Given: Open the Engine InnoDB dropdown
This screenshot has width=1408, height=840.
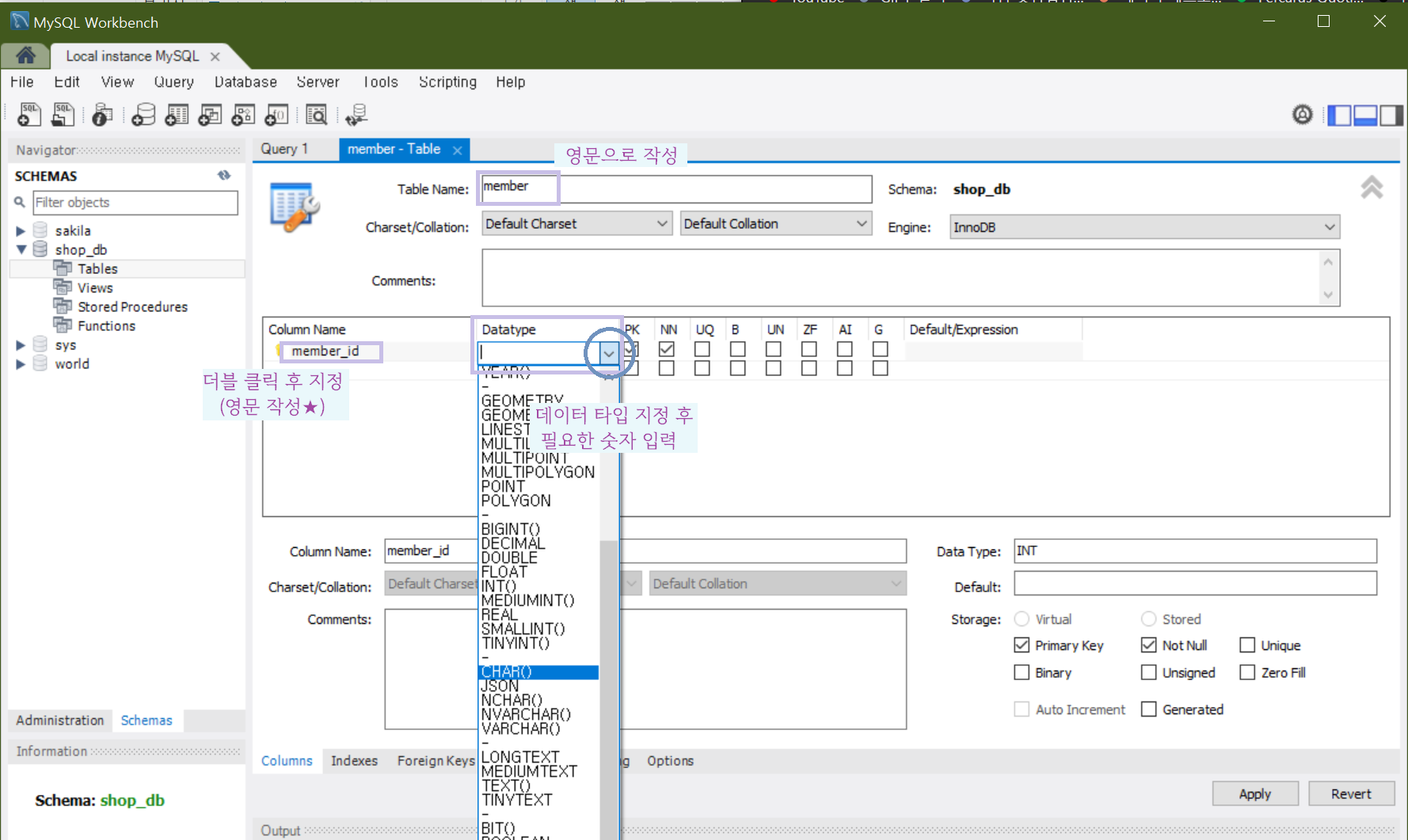Looking at the screenshot, I should coord(1144,227).
